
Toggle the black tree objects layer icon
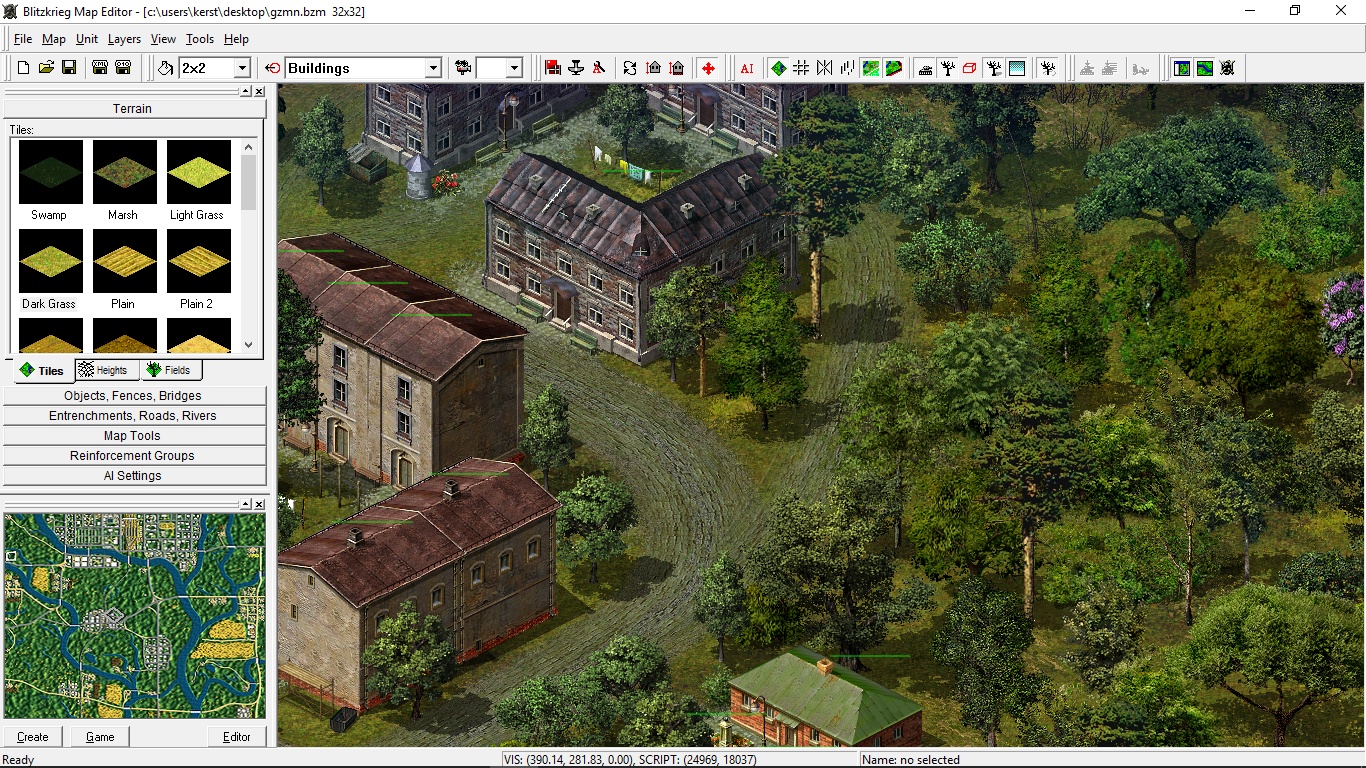(x=948, y=68)
